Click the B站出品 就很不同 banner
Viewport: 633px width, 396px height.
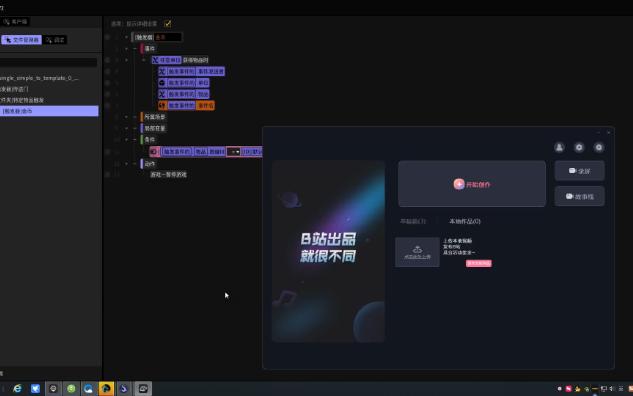coord(328,251)
